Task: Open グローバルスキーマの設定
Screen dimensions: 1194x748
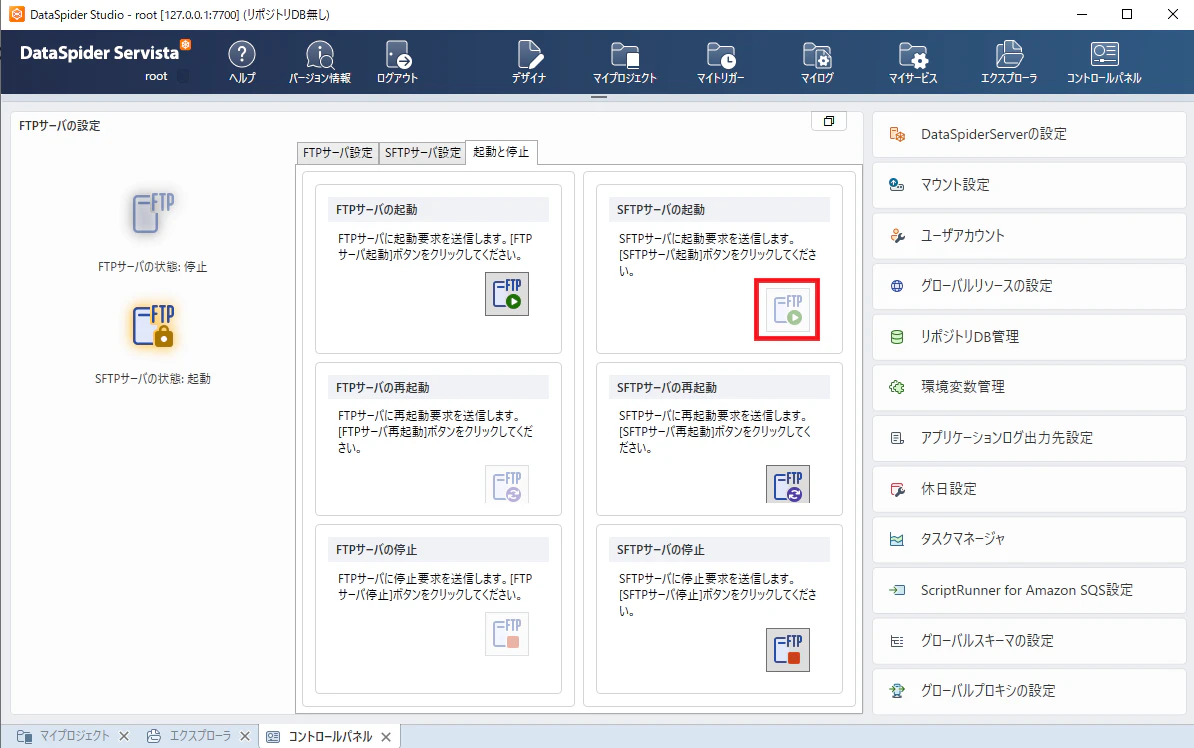Action: coord(1029,641)
